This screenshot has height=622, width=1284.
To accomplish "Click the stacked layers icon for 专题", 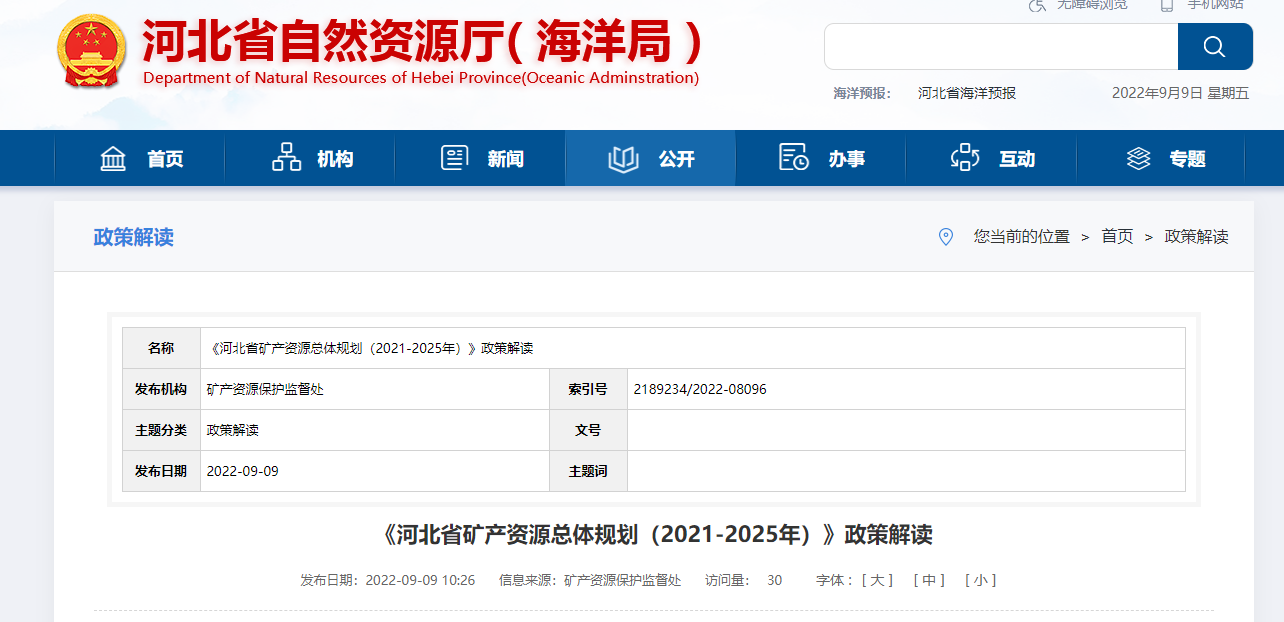I will point(1138,158).
